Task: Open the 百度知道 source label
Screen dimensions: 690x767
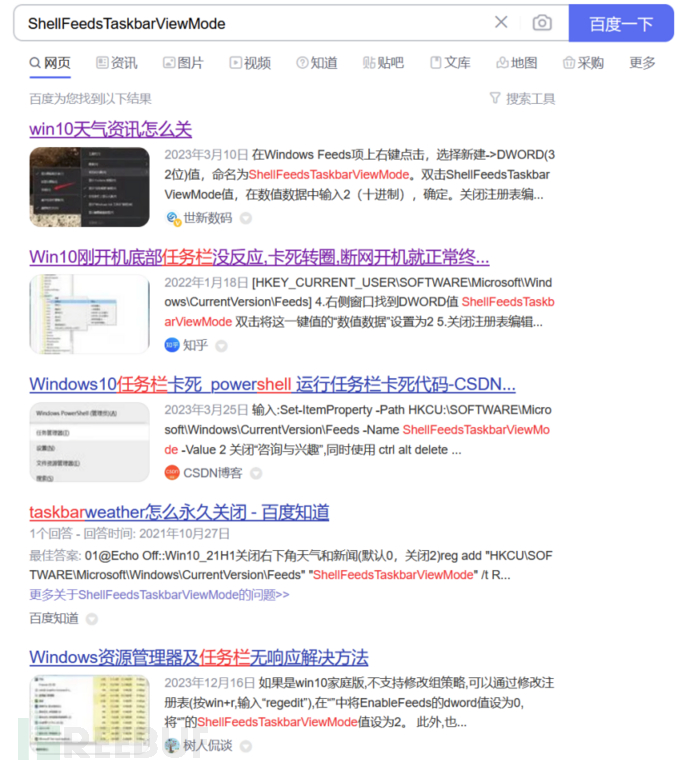Action: click(54, 618)
